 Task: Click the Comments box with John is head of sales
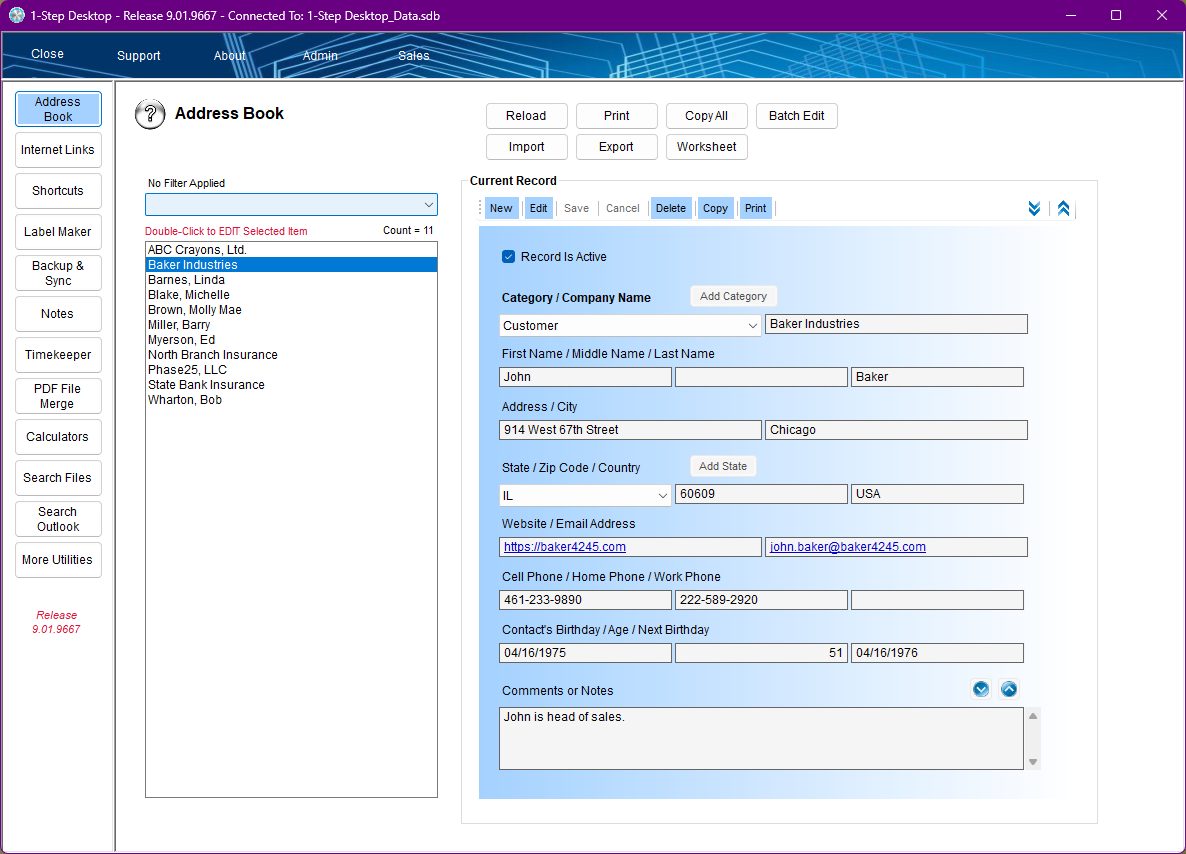tap(761, 738)
